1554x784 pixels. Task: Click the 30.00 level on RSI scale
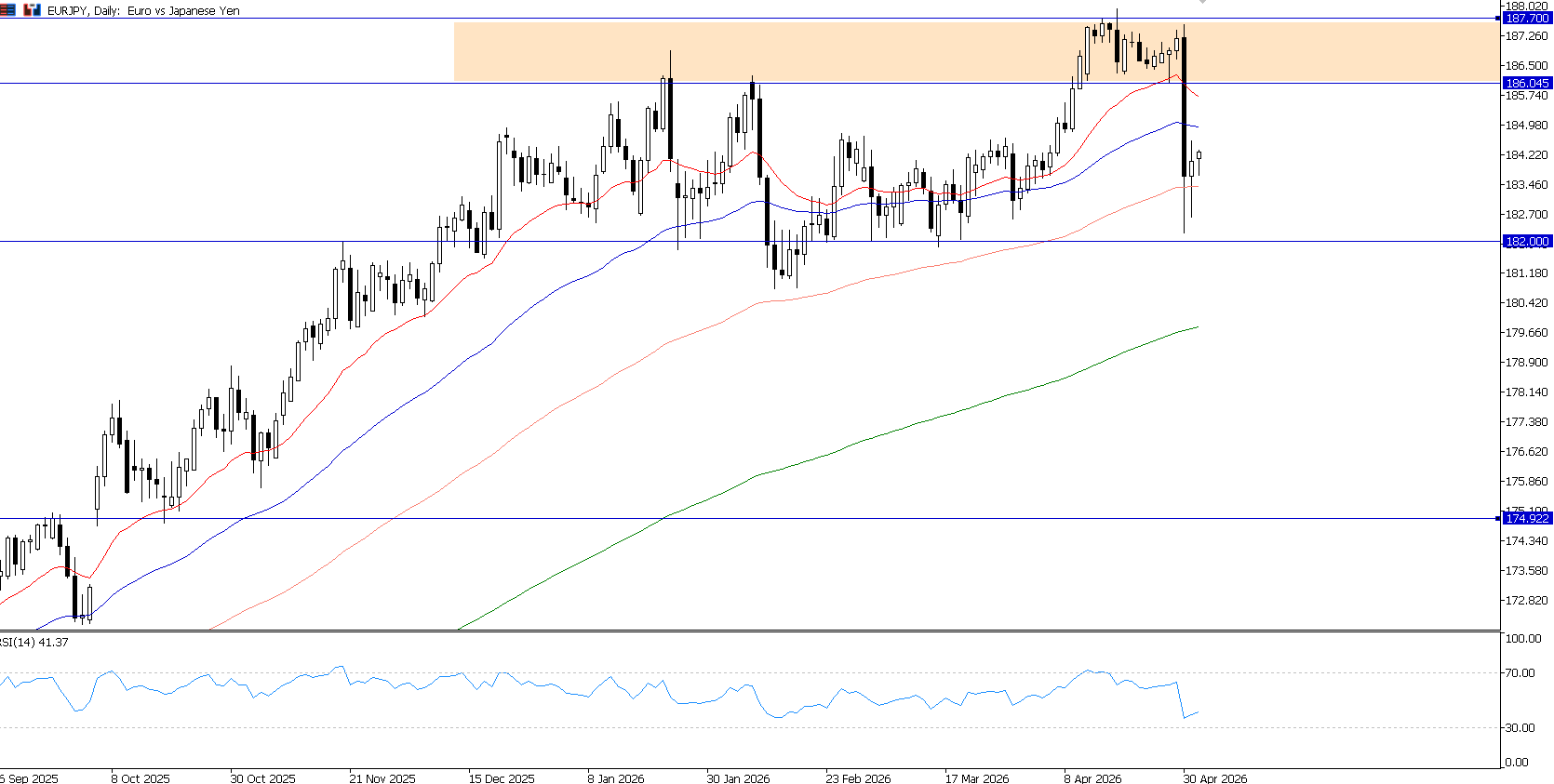1521,728
